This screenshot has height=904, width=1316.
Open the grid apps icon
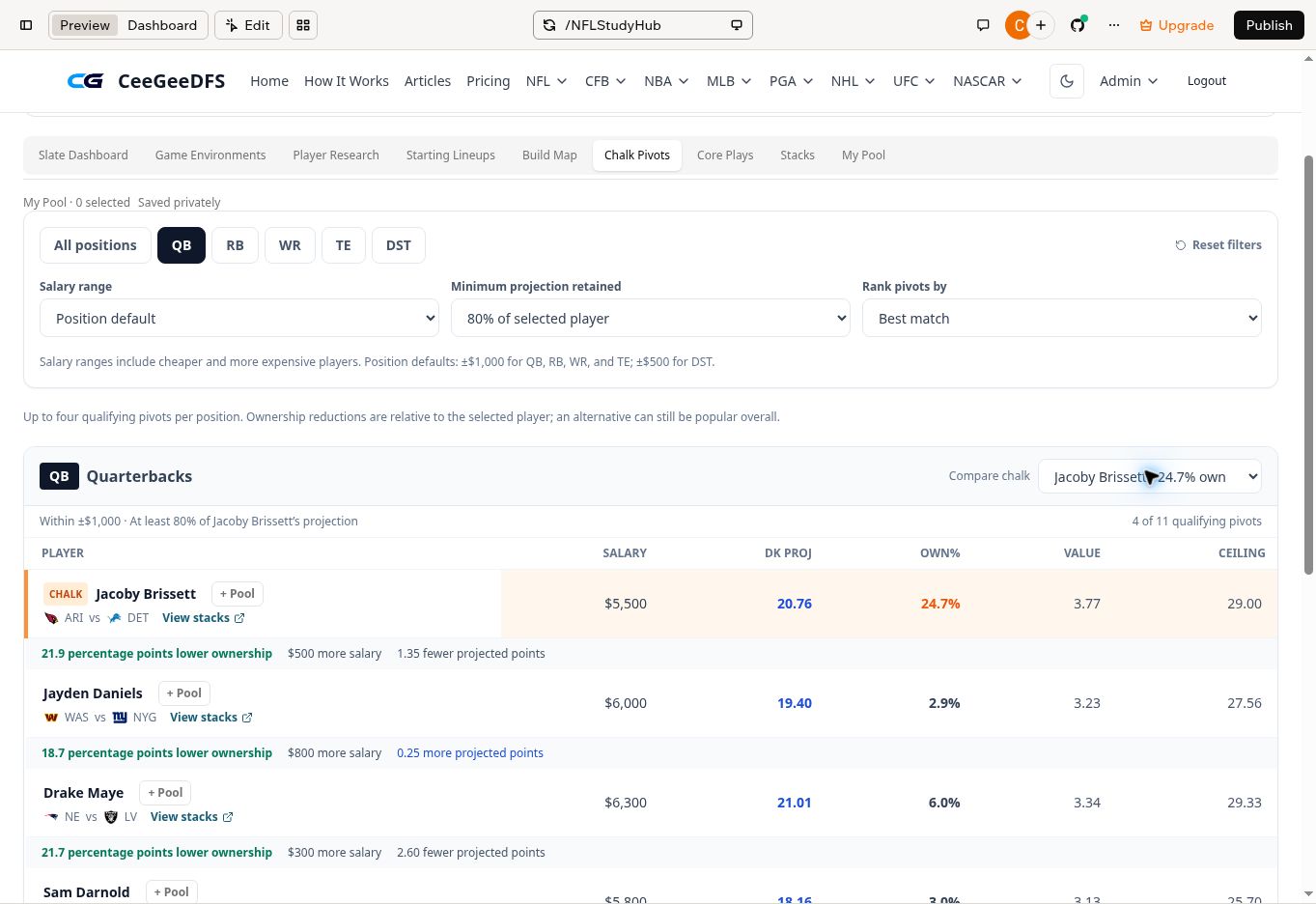pyautogui.click(x=303, y=25)
